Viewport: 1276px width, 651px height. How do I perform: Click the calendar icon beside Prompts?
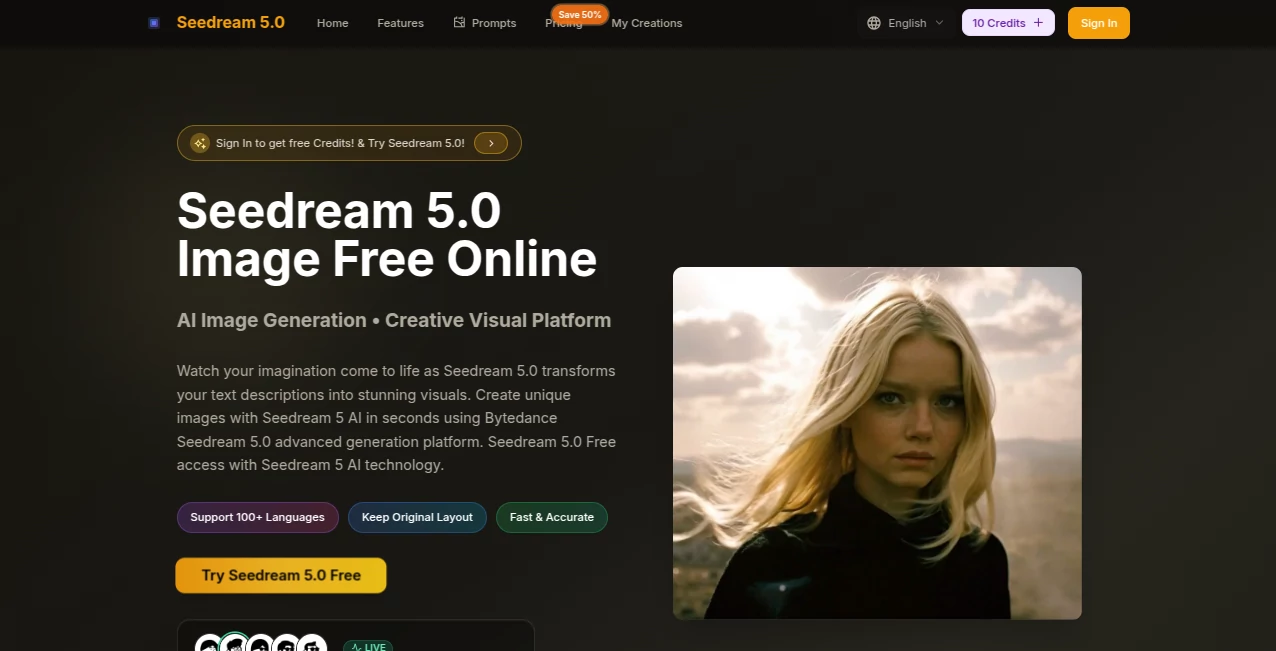pos(459,22)
